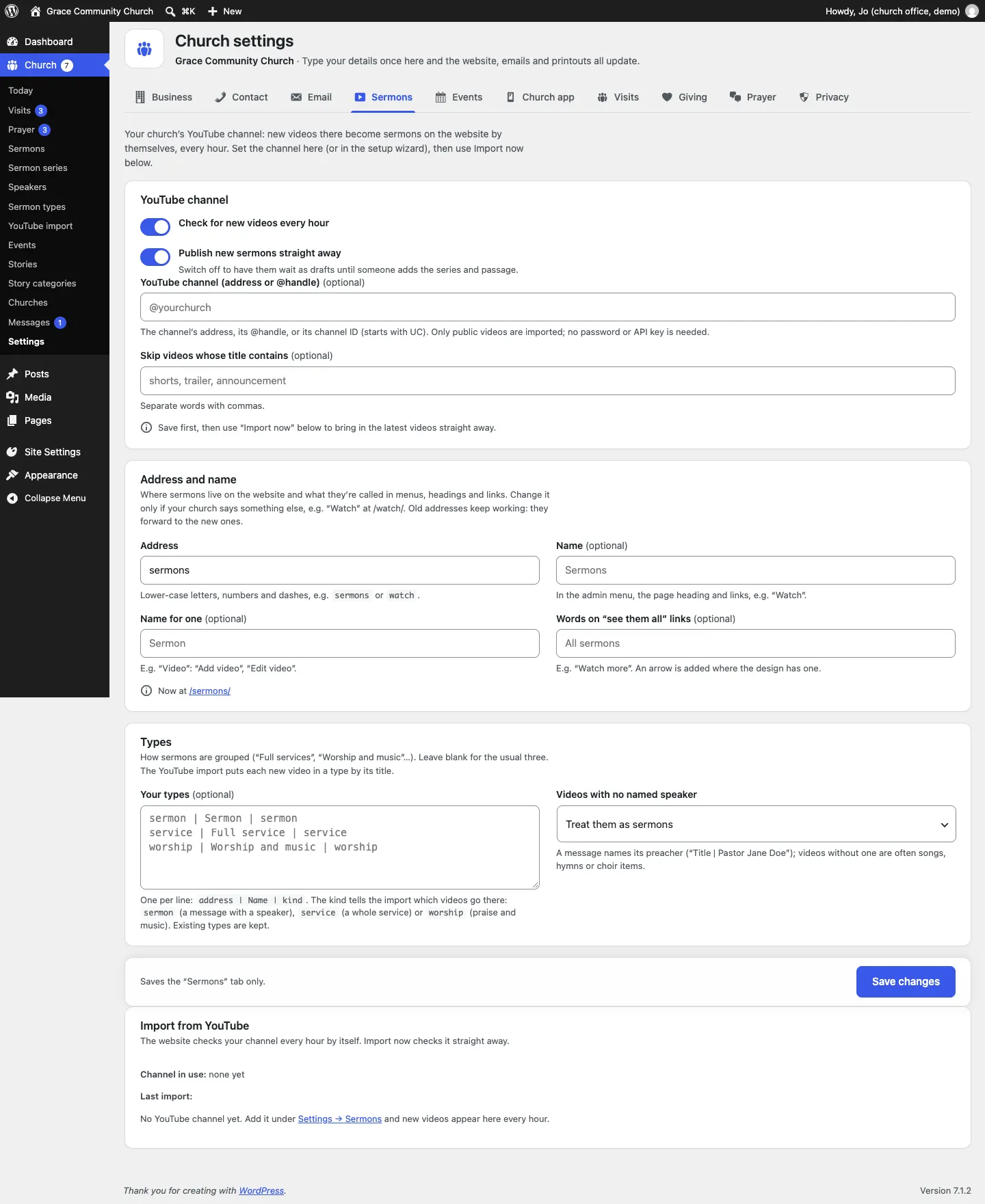Toggle Publish new sermons straight away
The height and width of the screenshot is (1204, 985).
(155, 257)
